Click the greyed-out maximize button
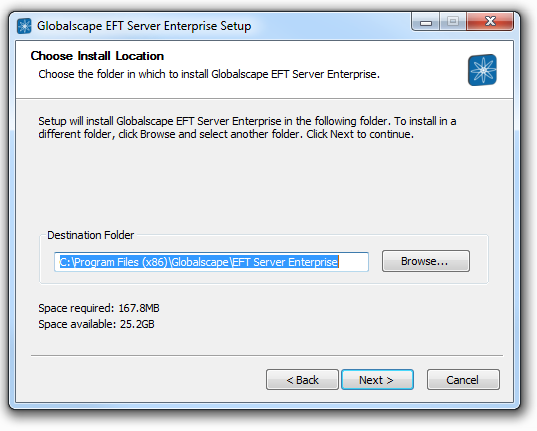Viewport: 537px width, 431px height. [x=453, y=22]
